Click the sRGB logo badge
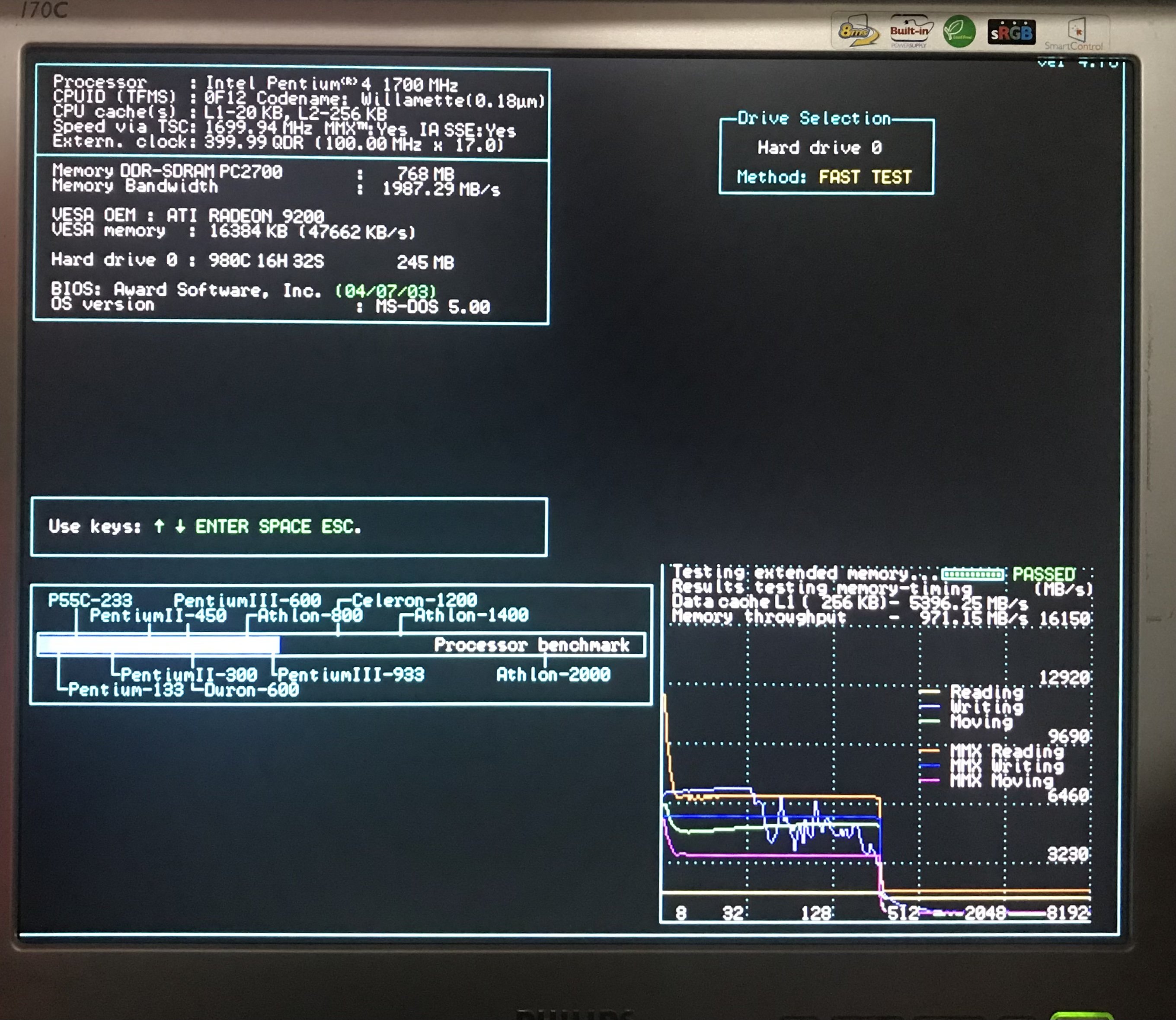The height and width of the screenshot is (1020, 1176). [1011, 33]
